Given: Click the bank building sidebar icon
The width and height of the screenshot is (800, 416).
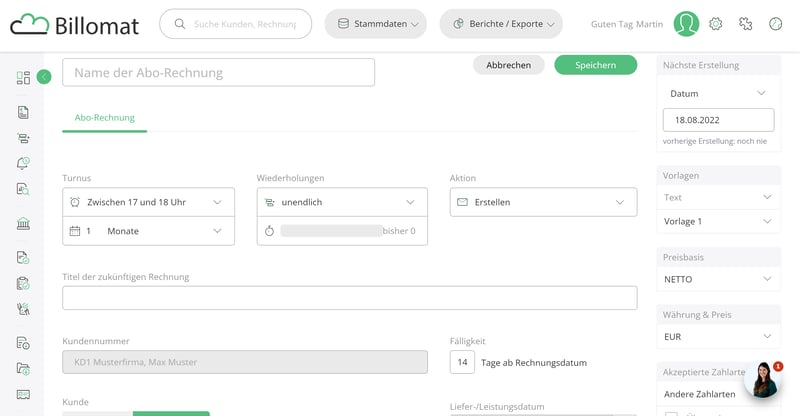Looking at the screenshot, I should pos(23,223).
